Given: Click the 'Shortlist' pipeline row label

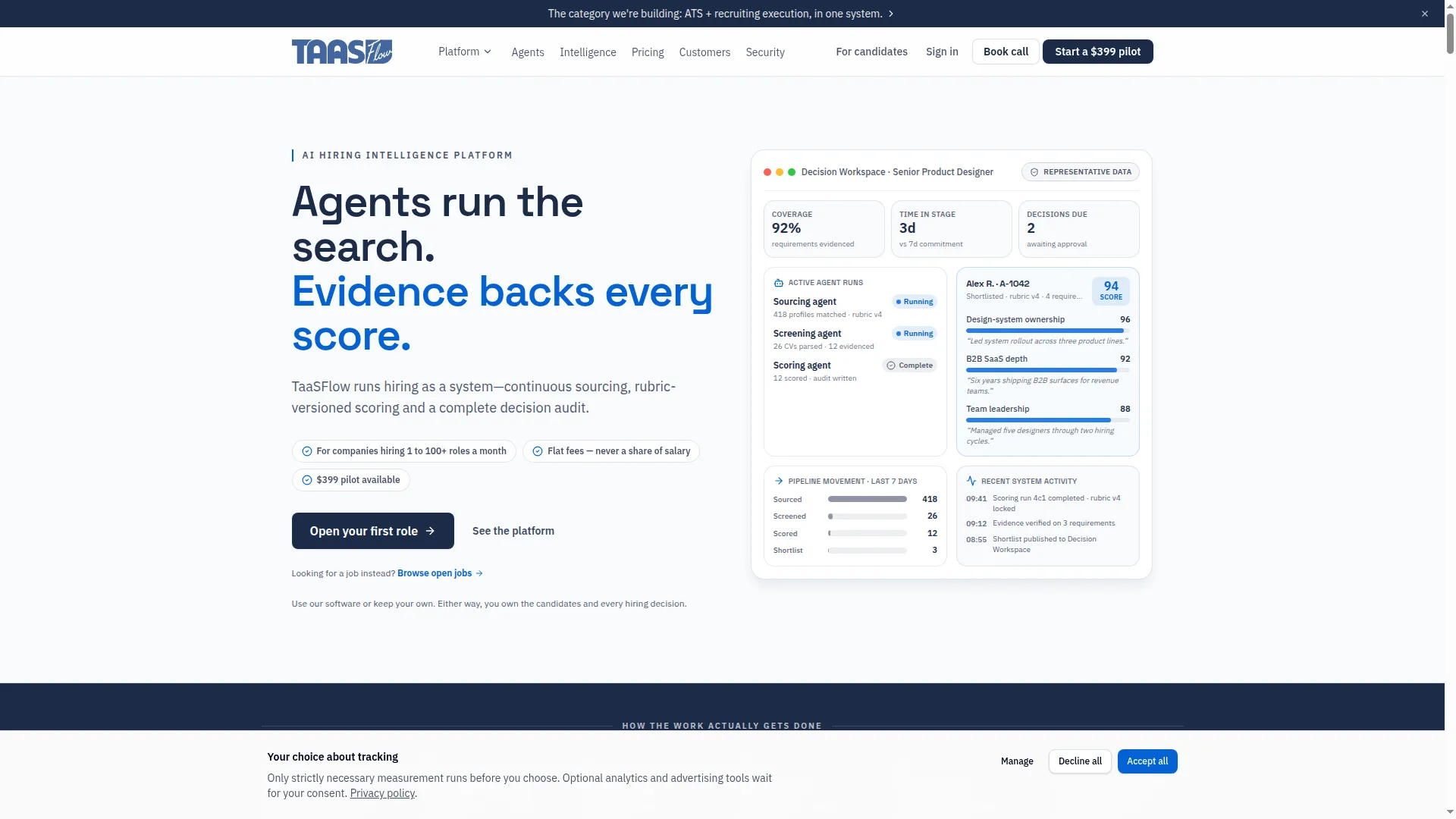Looking at the screenshot, I should (788, 551).
